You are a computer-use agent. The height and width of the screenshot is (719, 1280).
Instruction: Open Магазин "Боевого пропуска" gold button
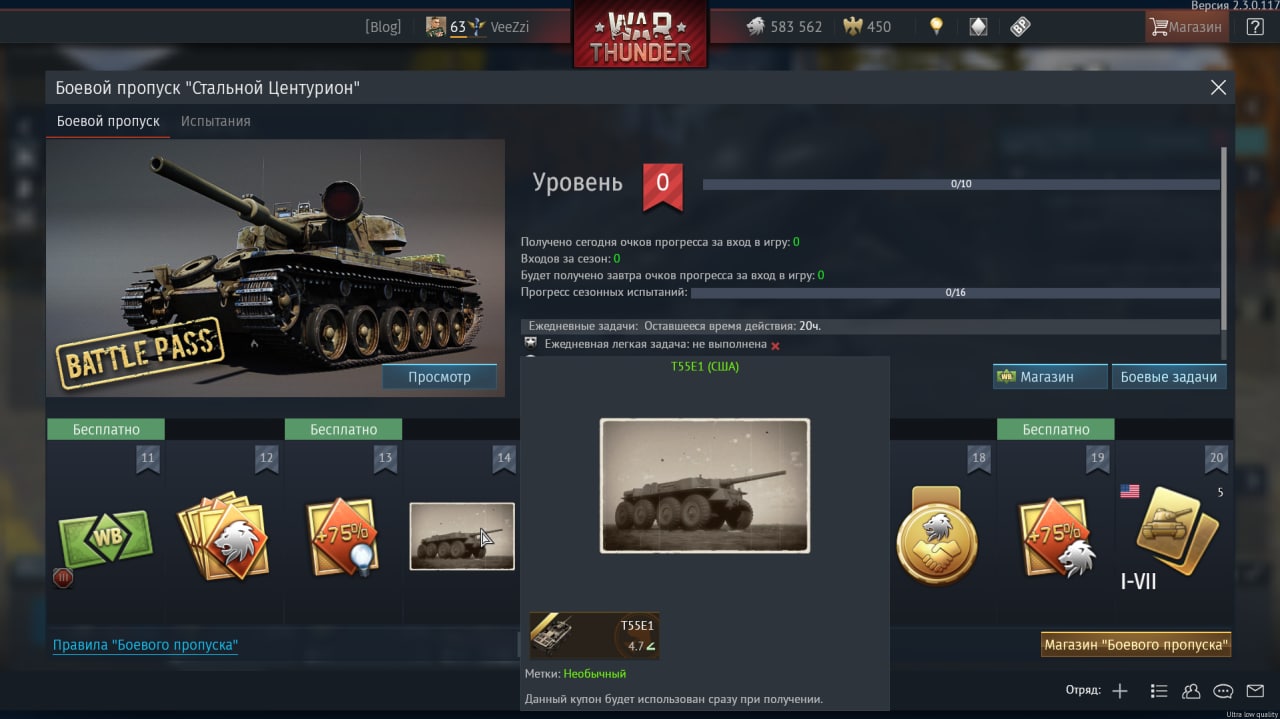(1136, 645)
